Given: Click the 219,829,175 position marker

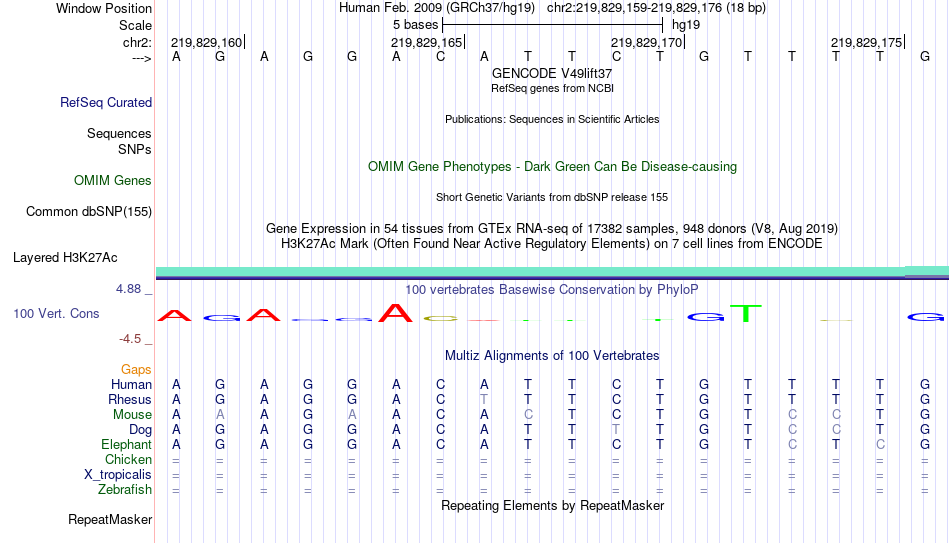Looking at the screenshot, I should point(867,42).
